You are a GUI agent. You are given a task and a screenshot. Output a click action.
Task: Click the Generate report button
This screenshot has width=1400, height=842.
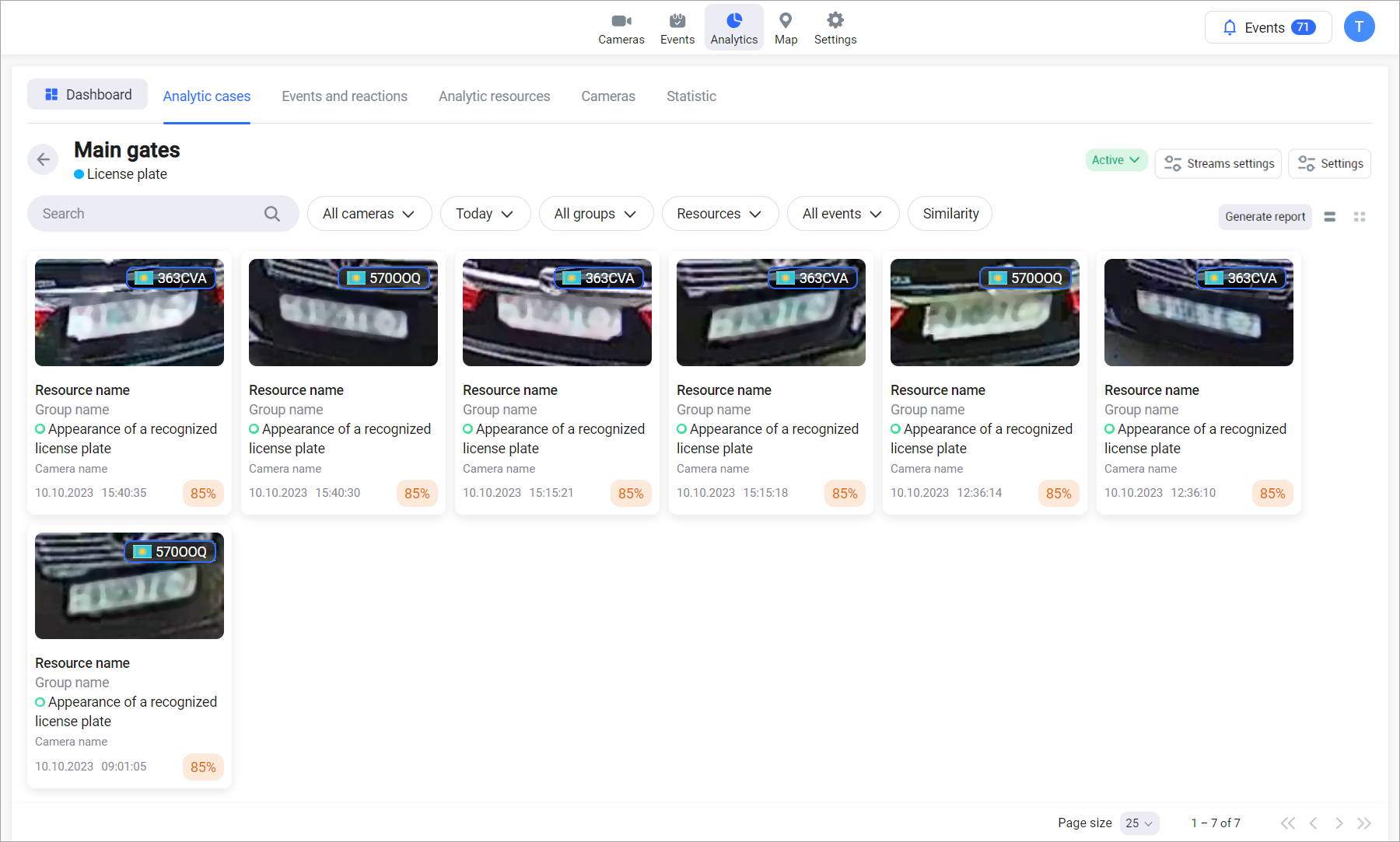(x=1265, y=217)
